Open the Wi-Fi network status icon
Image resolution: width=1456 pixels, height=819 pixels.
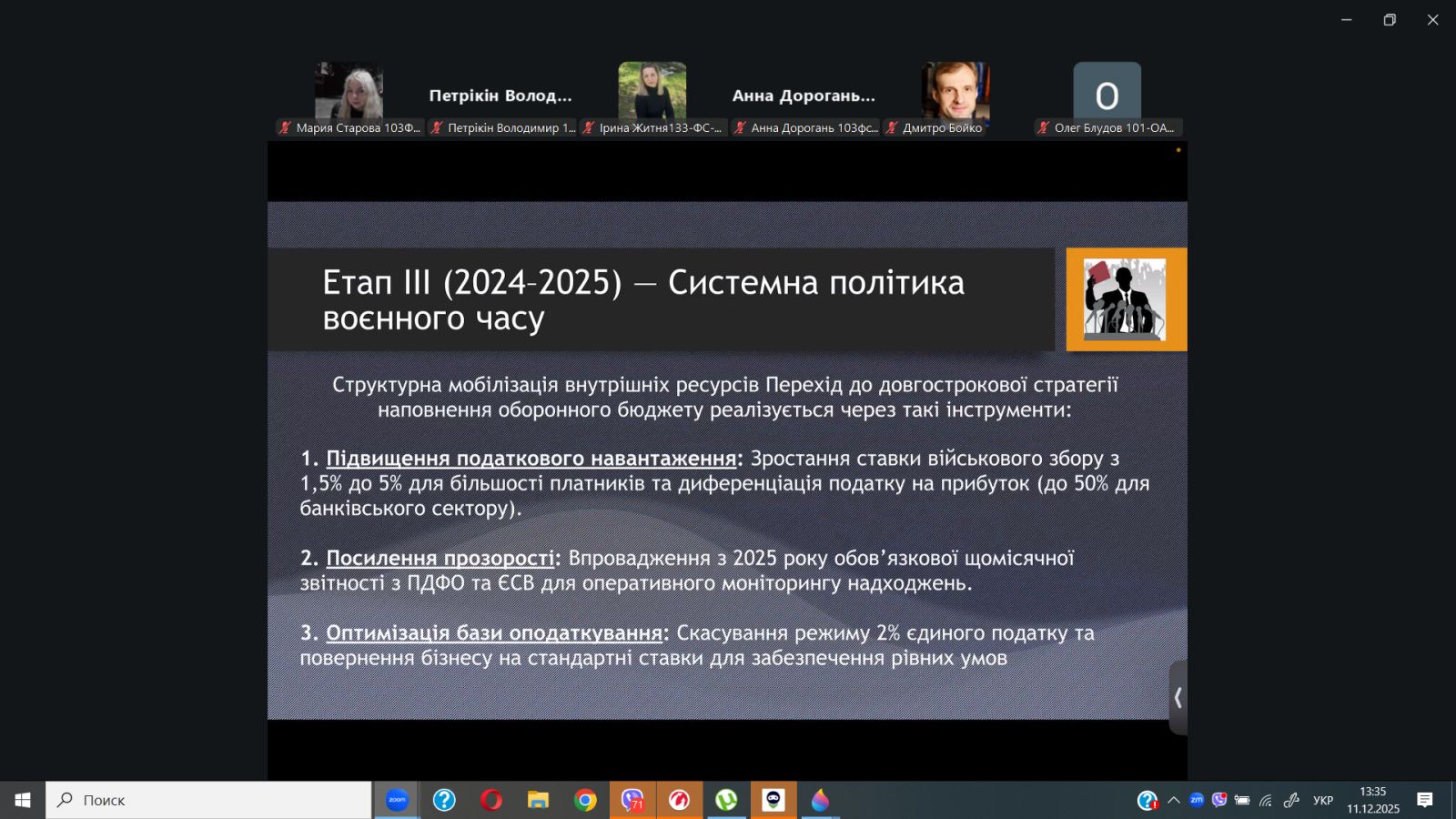point(1266,800)
